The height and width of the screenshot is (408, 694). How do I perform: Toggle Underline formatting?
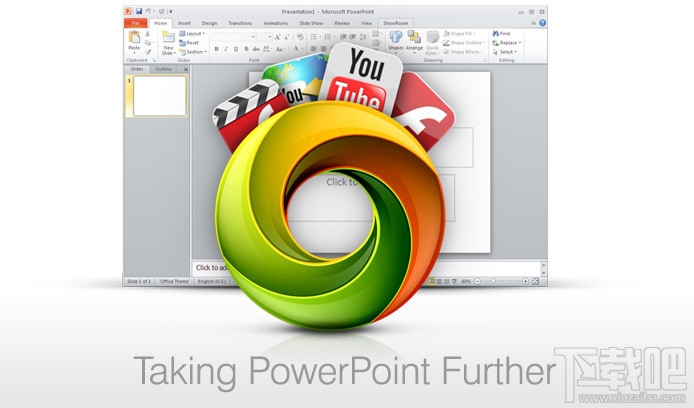coord(236,49)
